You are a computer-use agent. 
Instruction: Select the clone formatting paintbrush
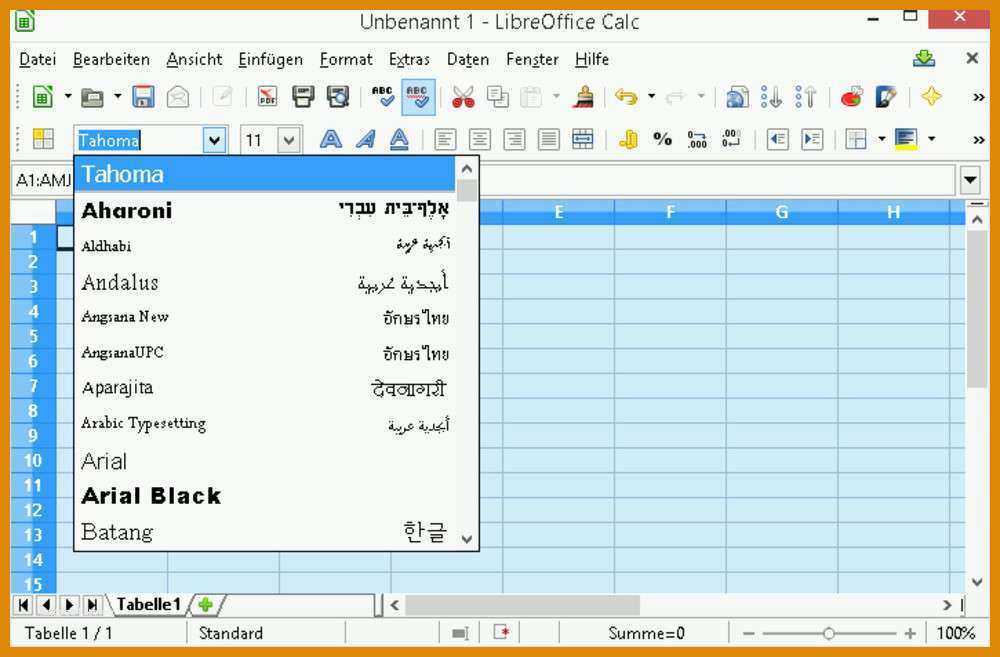[584, 97]
